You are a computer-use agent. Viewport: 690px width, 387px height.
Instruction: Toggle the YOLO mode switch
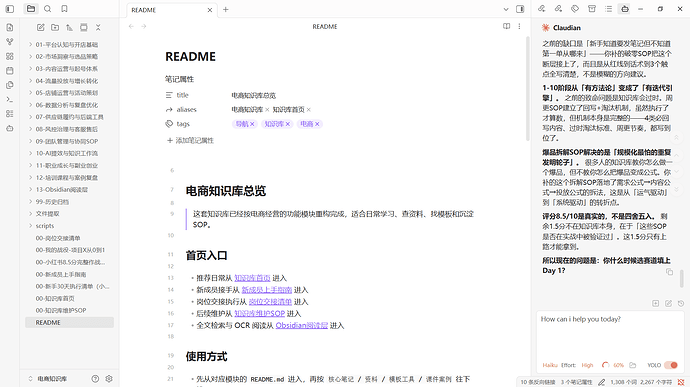[671, 365]
